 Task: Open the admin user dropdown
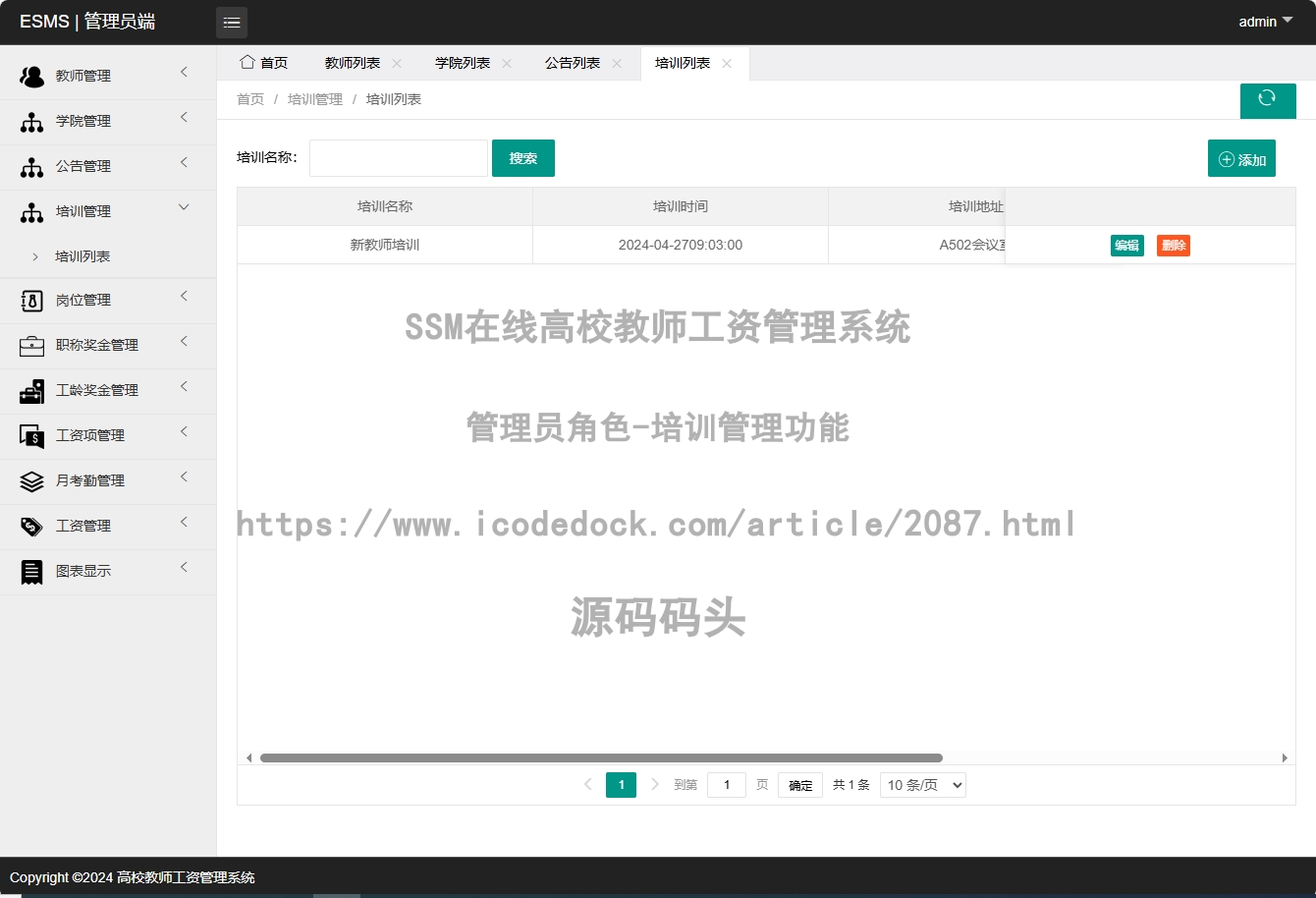tap(1266, 22)
